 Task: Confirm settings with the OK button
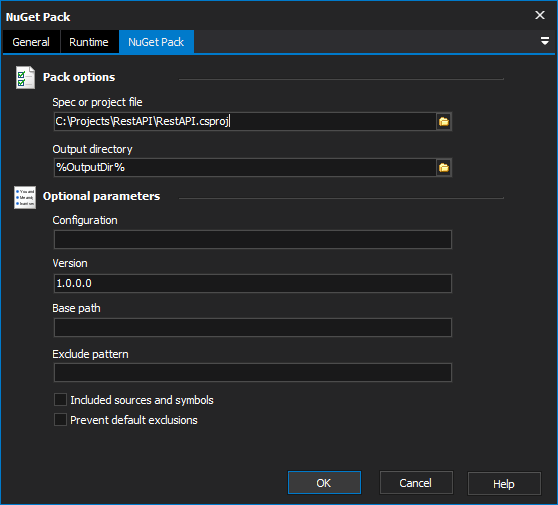(324, 483)
